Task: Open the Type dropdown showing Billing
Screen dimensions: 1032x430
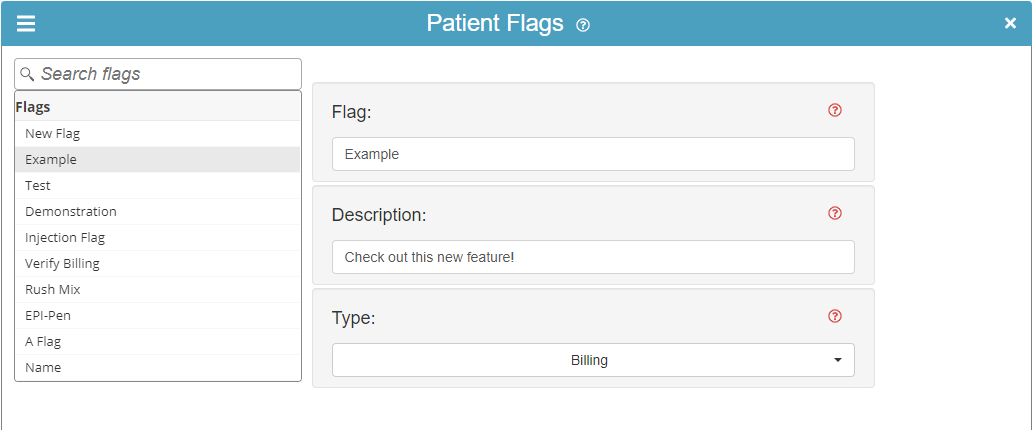Action: pos(592,360)
